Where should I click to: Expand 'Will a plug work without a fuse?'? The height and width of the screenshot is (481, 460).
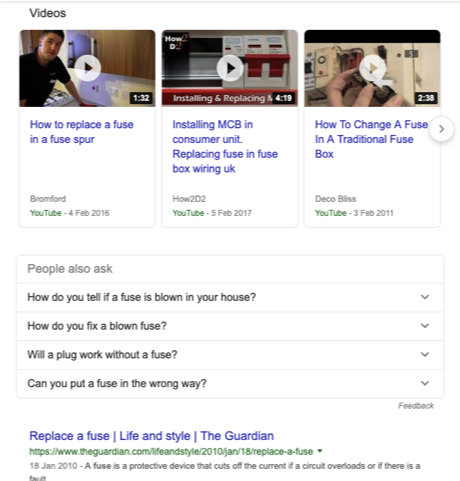[x=230, y=355]
